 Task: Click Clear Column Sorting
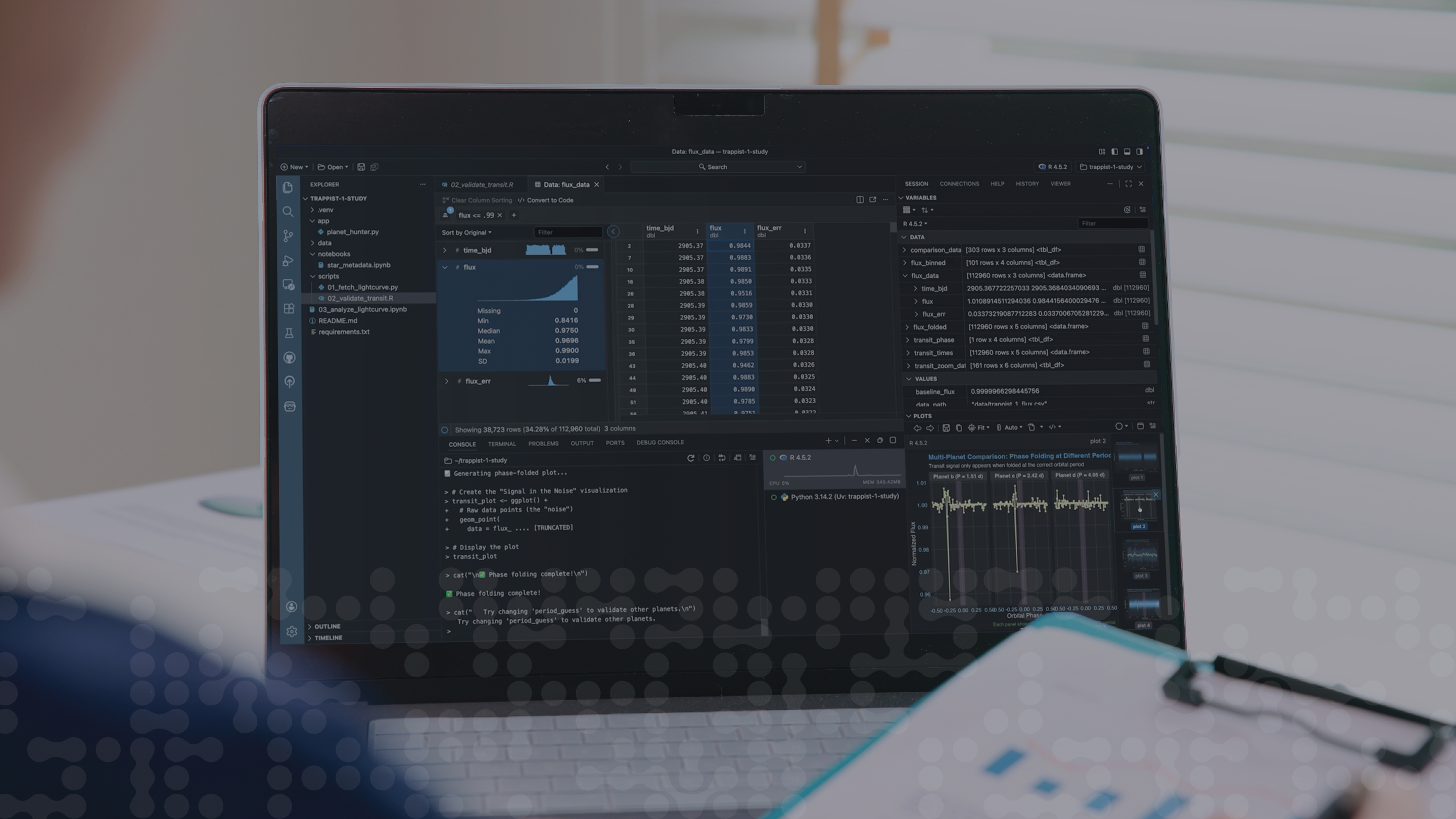[x=477, y=200]
